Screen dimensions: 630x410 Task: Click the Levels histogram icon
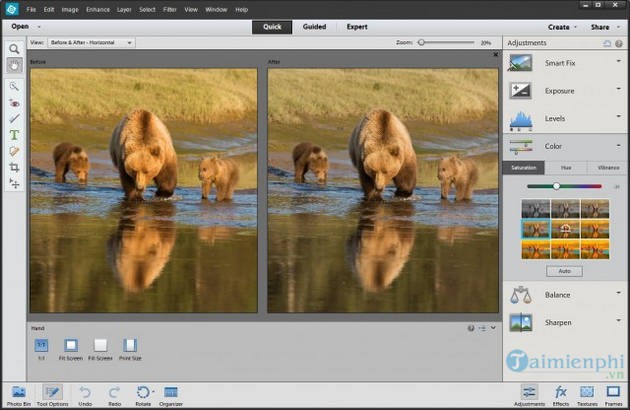(521, 120)
